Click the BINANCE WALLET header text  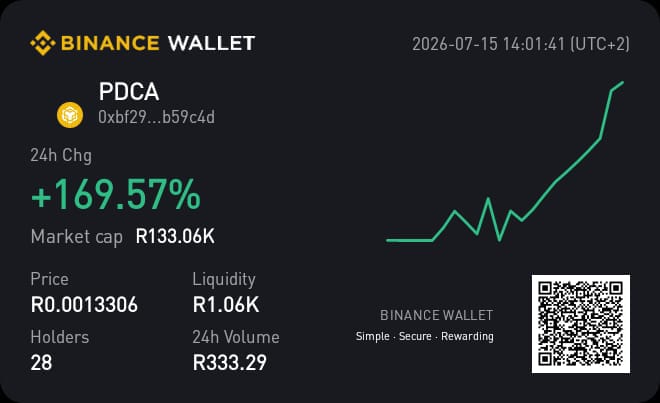tap(158, 43)
